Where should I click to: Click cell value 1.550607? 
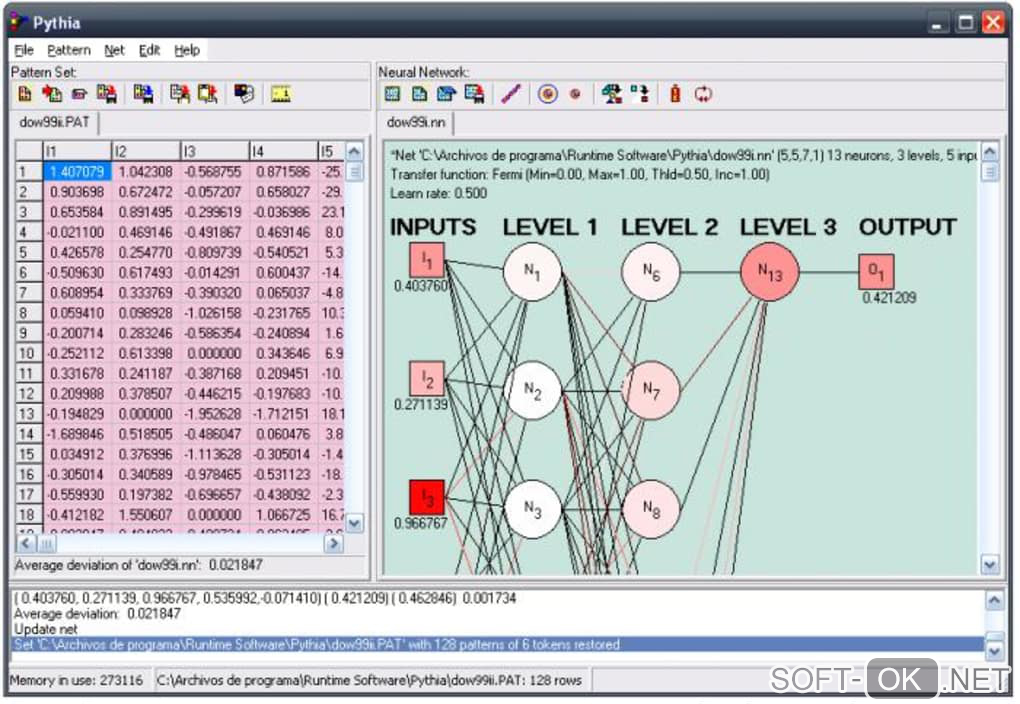tap(146, 515)
